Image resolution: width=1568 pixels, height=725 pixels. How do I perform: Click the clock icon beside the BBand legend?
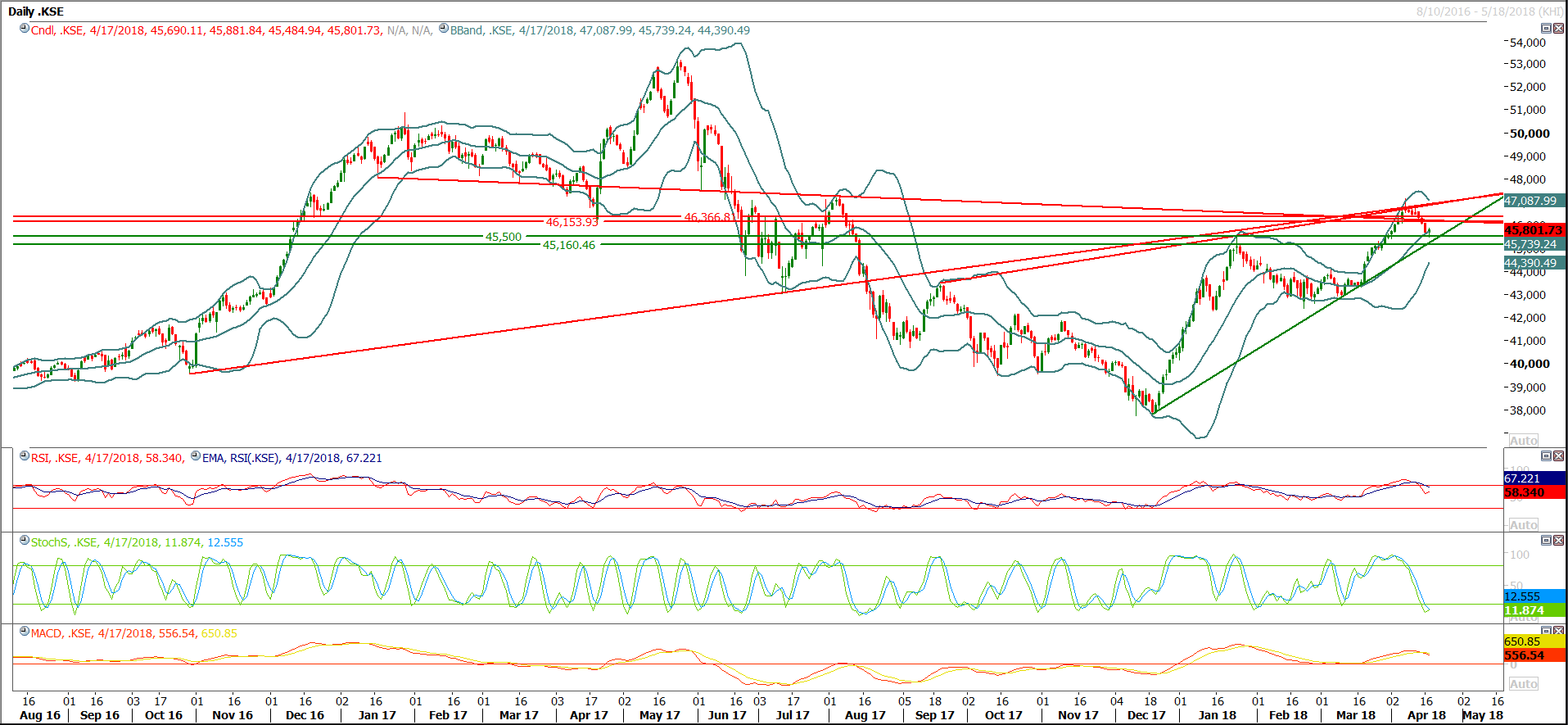pyautogui.click(x=444, y=29)
